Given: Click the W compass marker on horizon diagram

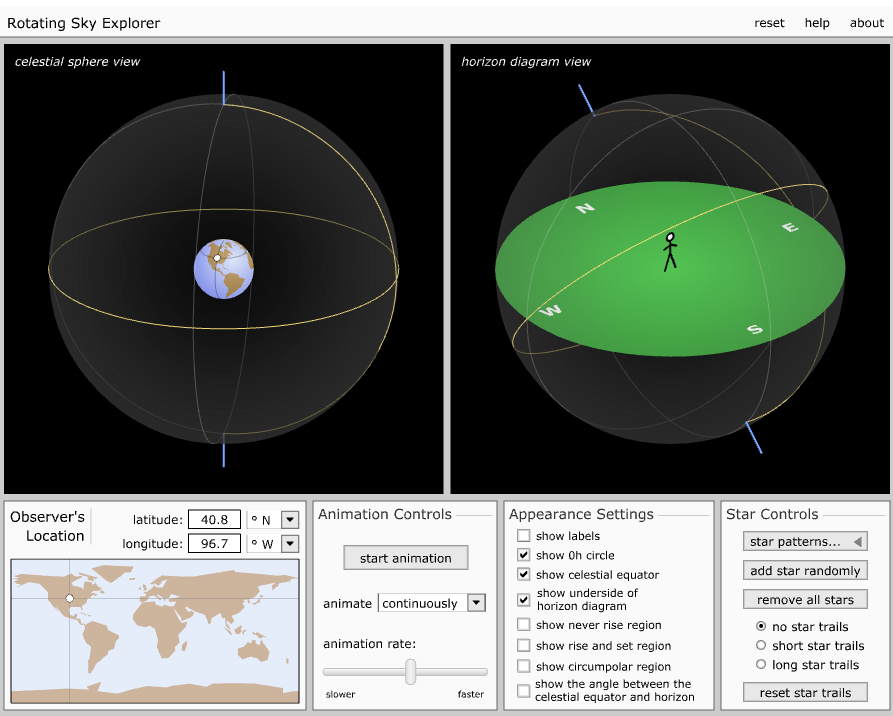Looking at the screenshot, I should point(550,311).
